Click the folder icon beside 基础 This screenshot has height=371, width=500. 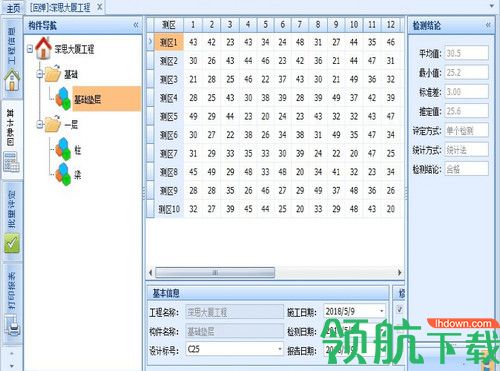click(53, 74)
